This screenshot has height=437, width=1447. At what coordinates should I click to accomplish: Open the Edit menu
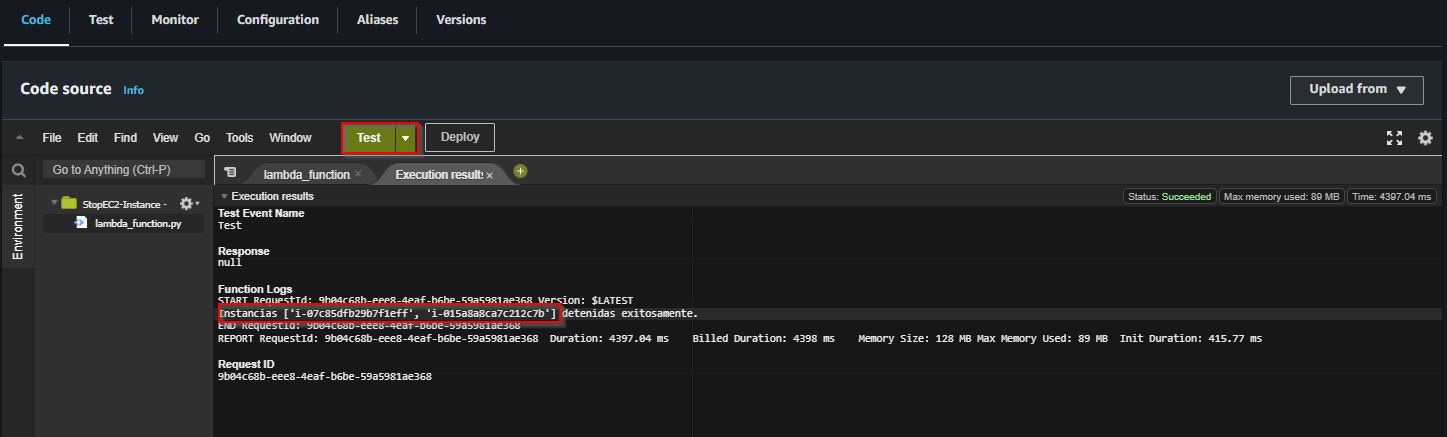tap(88, 138)
